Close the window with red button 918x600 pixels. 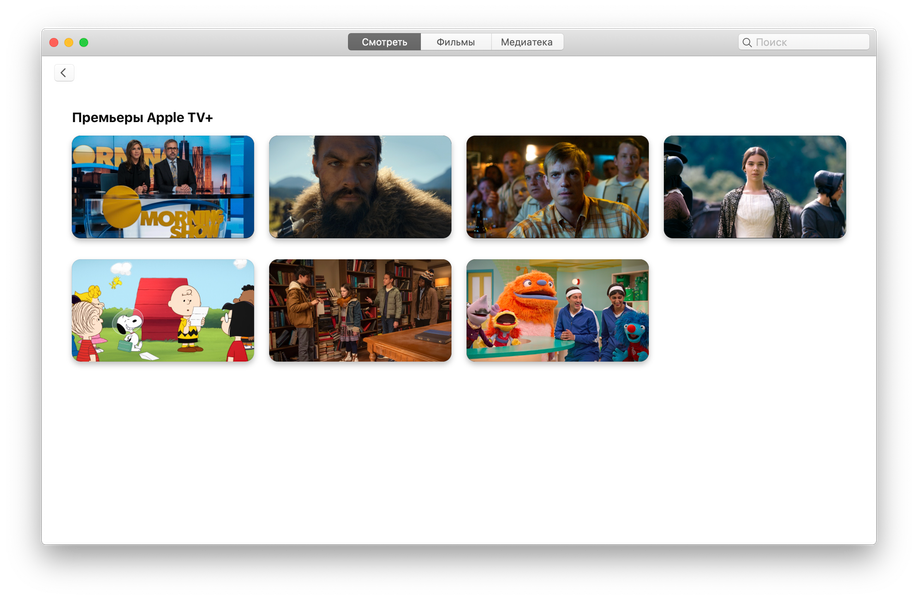tap(54, 42)
